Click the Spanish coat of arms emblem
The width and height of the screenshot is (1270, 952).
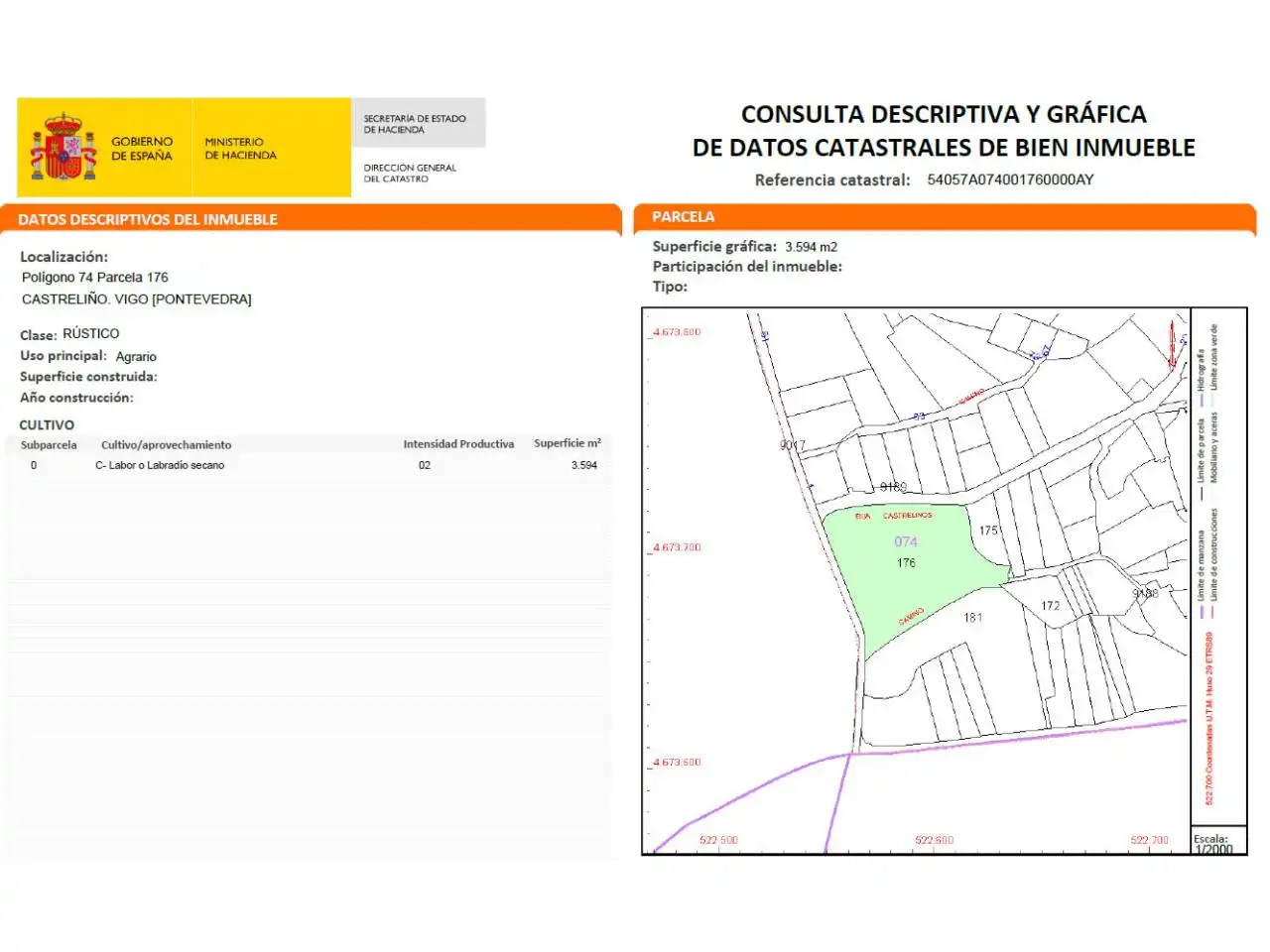63,147
